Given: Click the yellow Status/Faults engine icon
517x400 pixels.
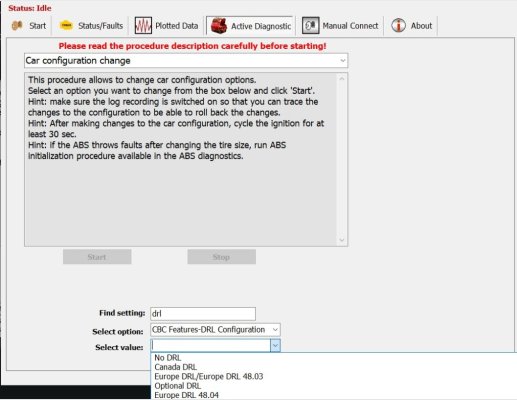Looking at the screenshot, I should point(66,25).
